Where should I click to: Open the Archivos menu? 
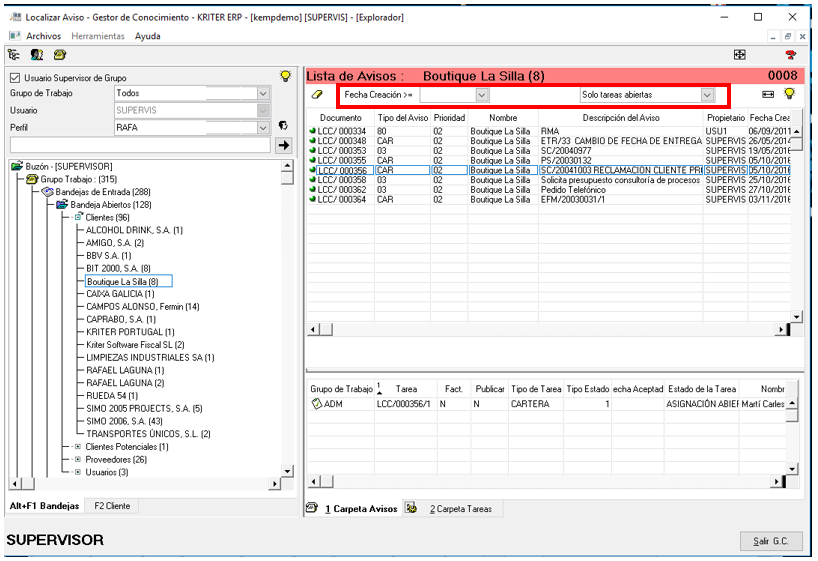(x=43, y=36)
